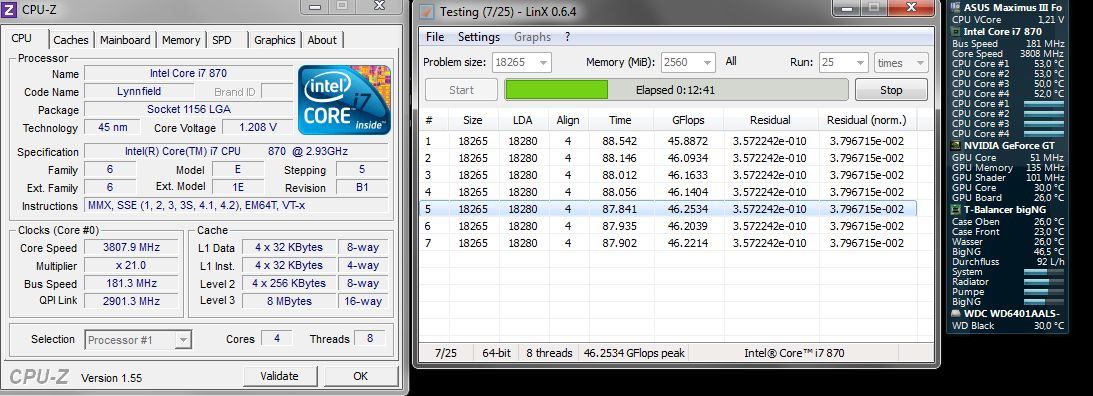Click the WDC WD6401AALS drive gadget icon

point(956,314)
